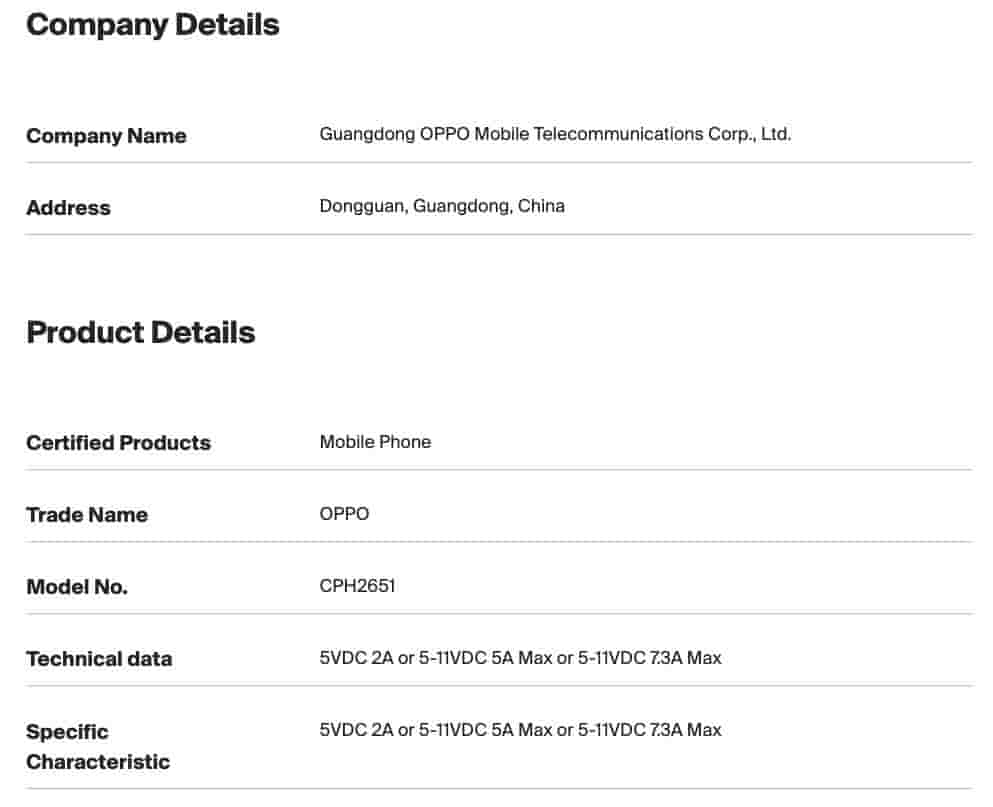Select the Dongguan, Guangdong, China address value
This screenshot has height=807, width=993.
point(442,206)
